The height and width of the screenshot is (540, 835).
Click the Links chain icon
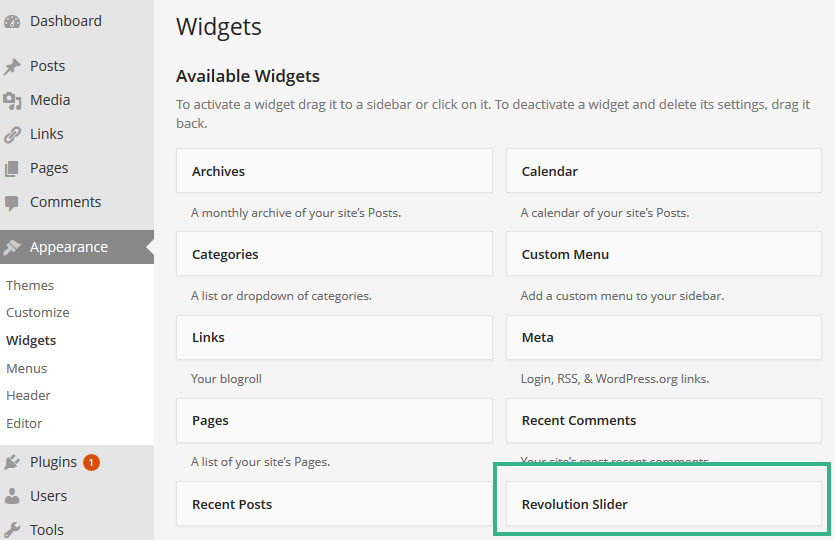click(12, 134)
